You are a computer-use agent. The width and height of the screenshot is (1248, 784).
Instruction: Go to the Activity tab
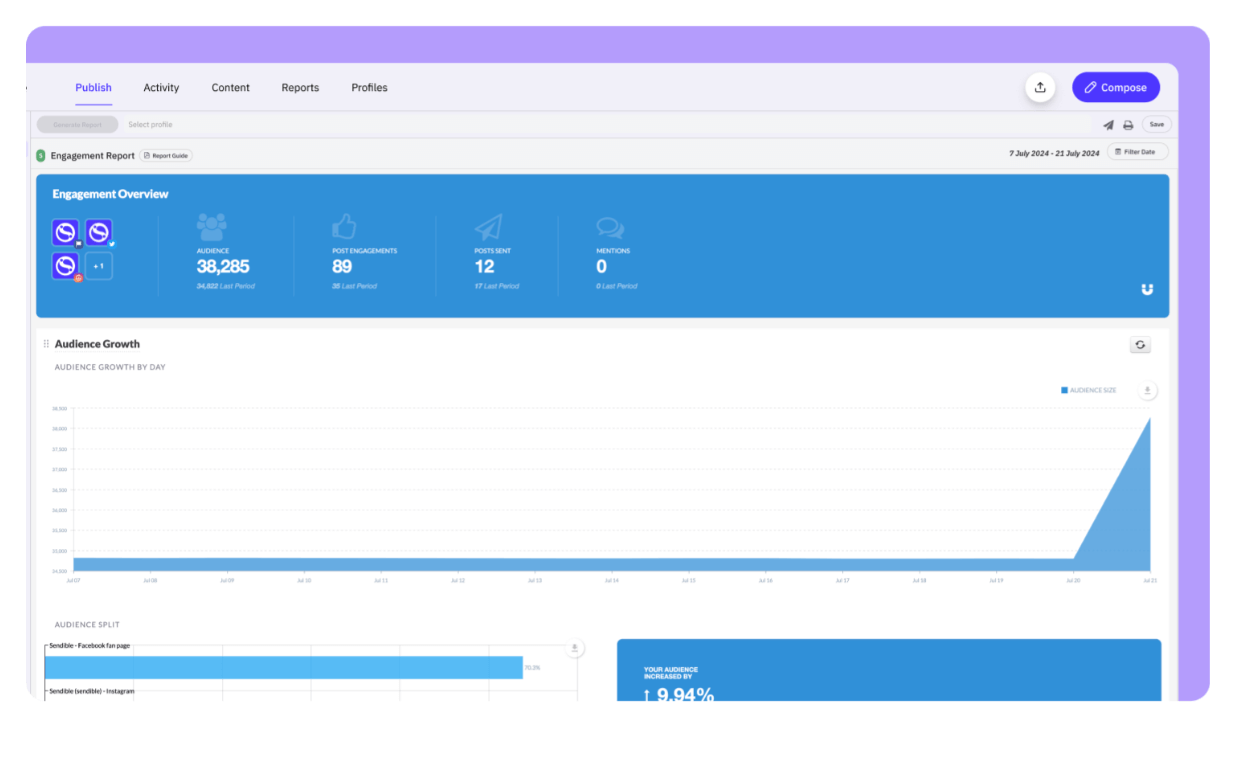point(161,87)
